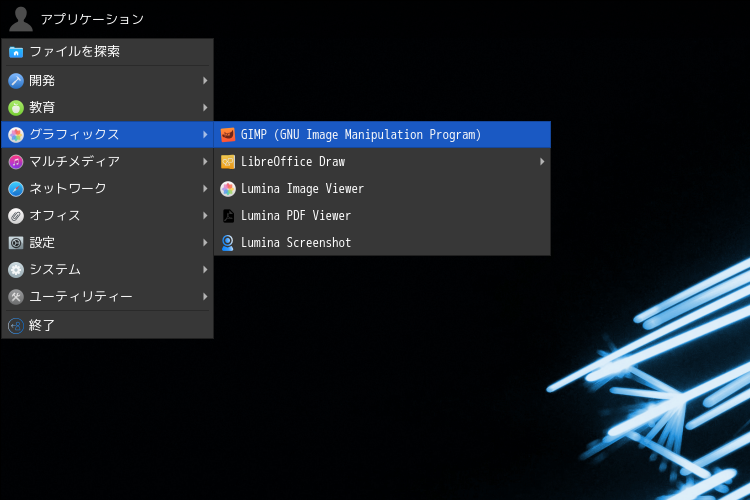This screenshot has width=750, height=500.
Task: Click the user silhouette icon beside アプリケーション
Action: (21, 19)
